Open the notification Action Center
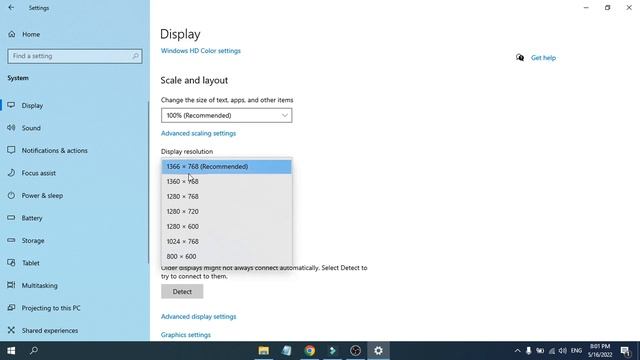The image size is (640, 360). [x=626, y=351]
